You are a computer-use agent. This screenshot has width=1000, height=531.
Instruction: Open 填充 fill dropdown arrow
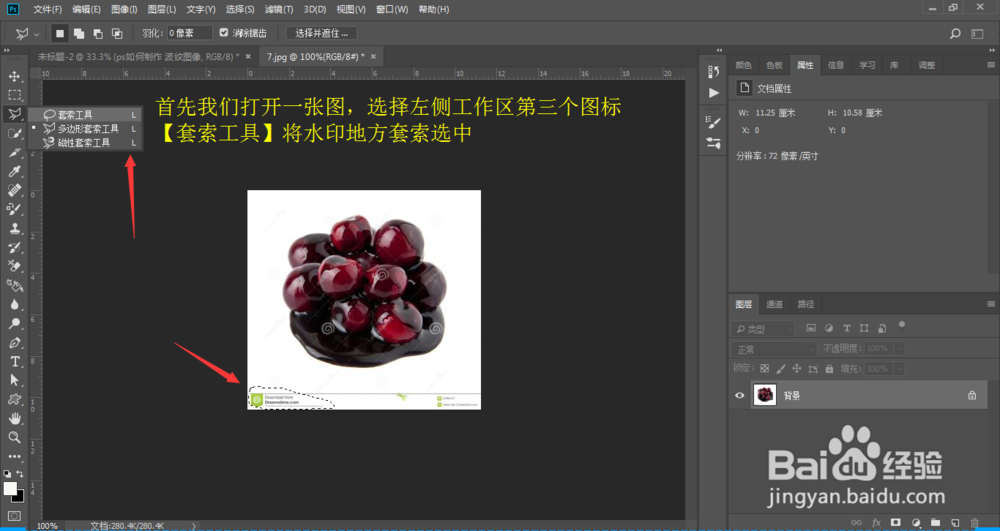coord(900,368)
